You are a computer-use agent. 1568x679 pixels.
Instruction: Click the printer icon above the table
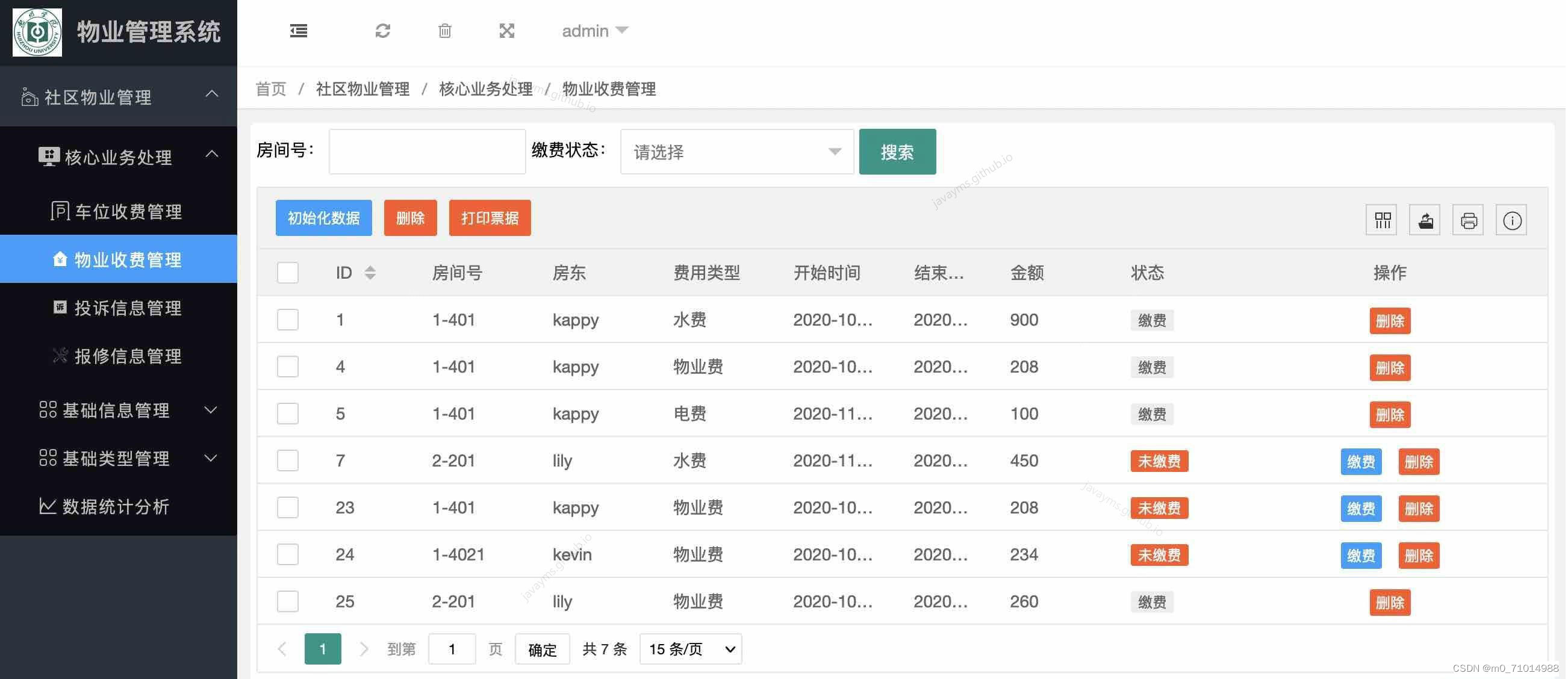coord(1468,220)
